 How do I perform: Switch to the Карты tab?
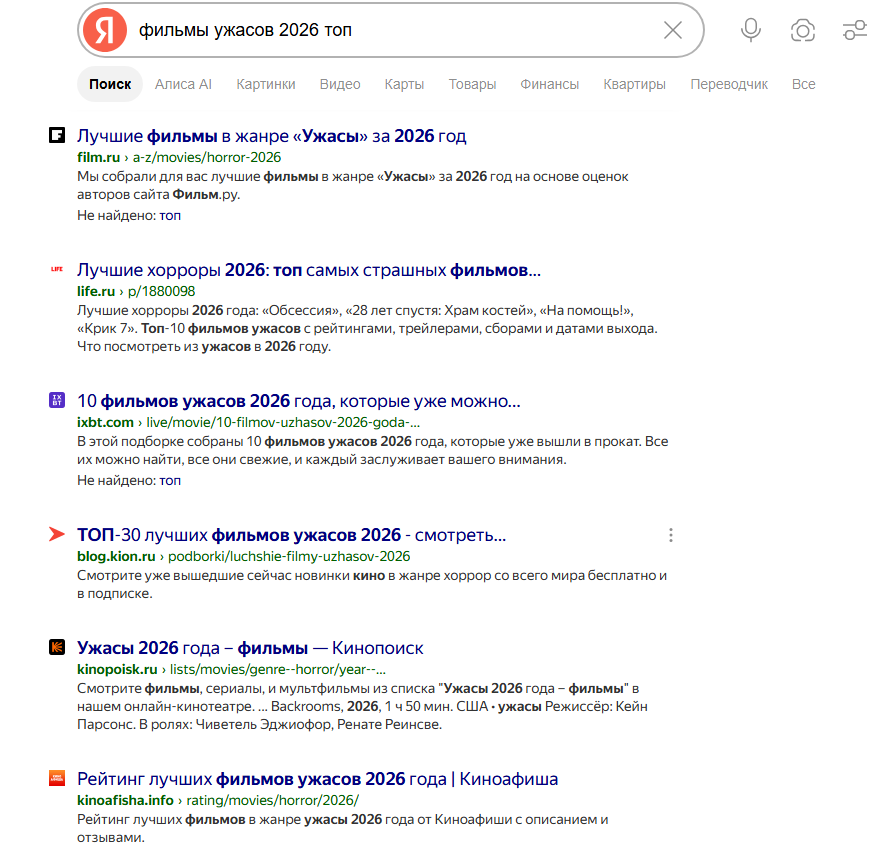(404, 84)
